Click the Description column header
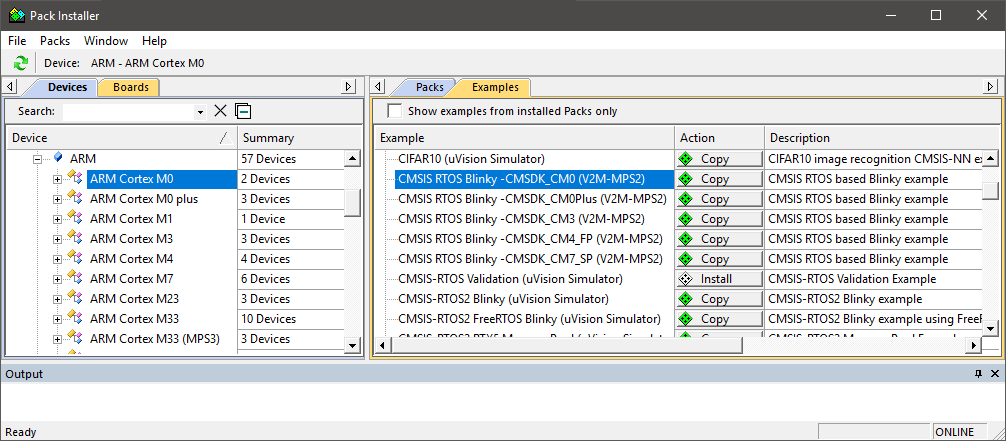Screen dimensions: 1006x441 [x=882, y=137]
